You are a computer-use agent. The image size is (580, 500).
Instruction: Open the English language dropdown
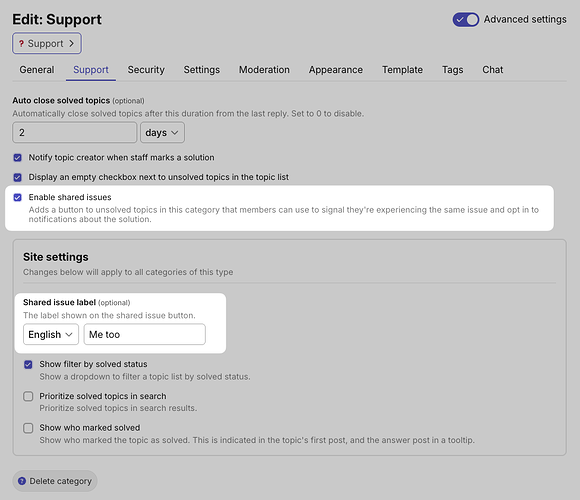(51, 334)
